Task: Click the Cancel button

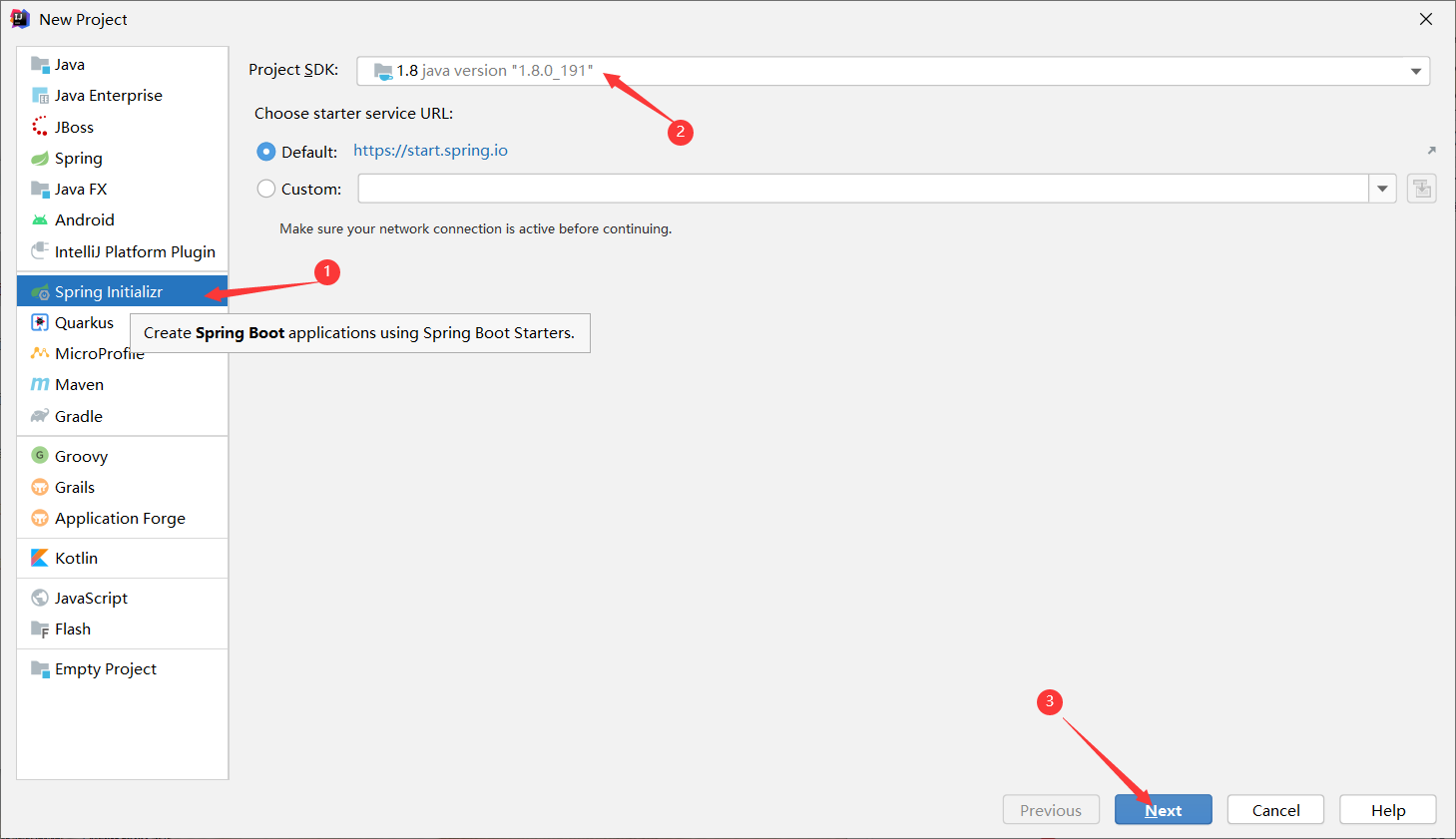Action: pyautogui.click(x=1276, y=810)
